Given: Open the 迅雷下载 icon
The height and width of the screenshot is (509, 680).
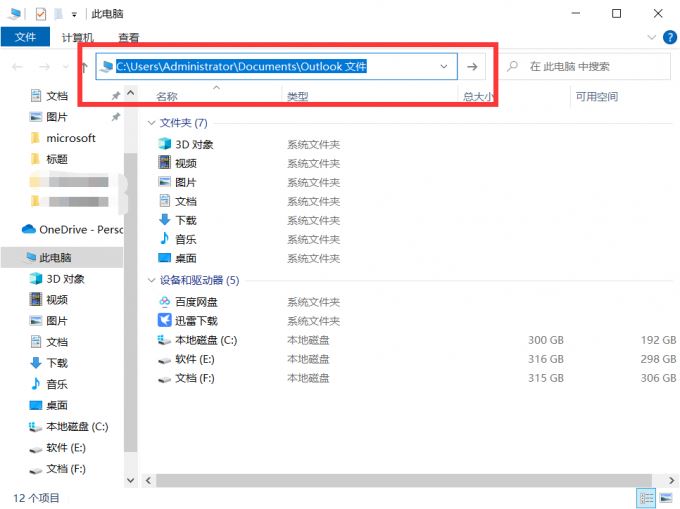Looking at the screenshot, I should point(165,321).
